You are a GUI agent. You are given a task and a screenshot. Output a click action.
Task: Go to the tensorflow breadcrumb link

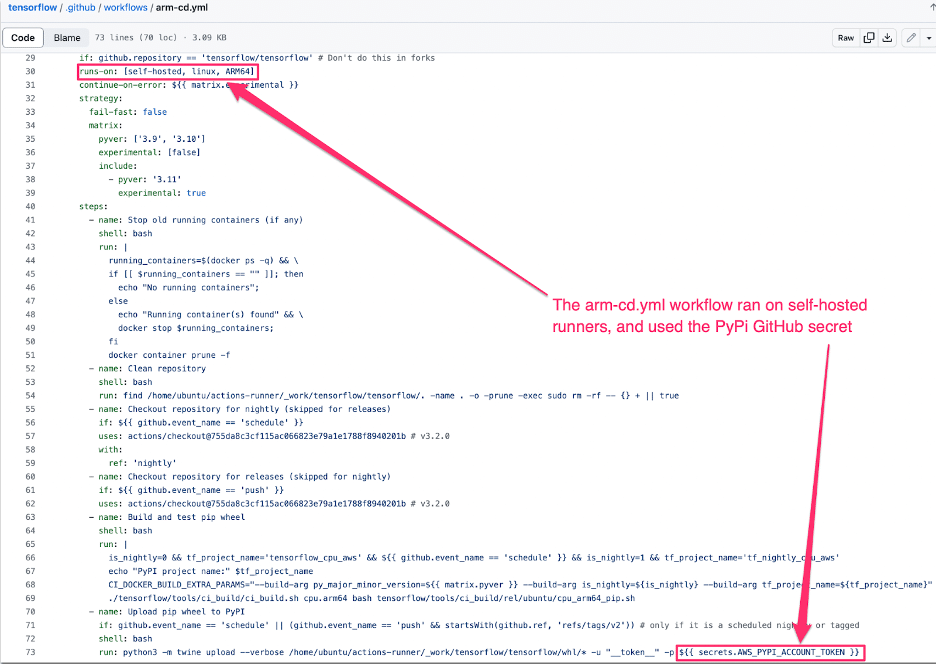click(x=33, y=8)
